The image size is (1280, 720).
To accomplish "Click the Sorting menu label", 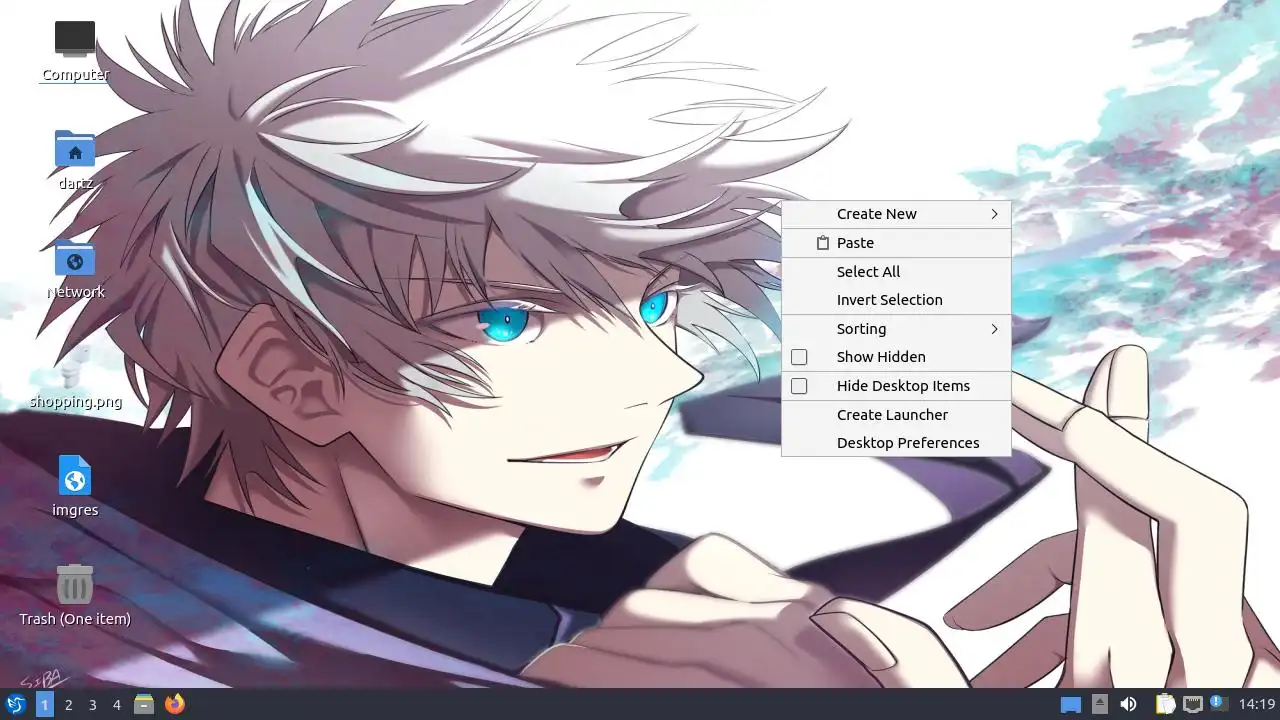I will coord(861,329).
